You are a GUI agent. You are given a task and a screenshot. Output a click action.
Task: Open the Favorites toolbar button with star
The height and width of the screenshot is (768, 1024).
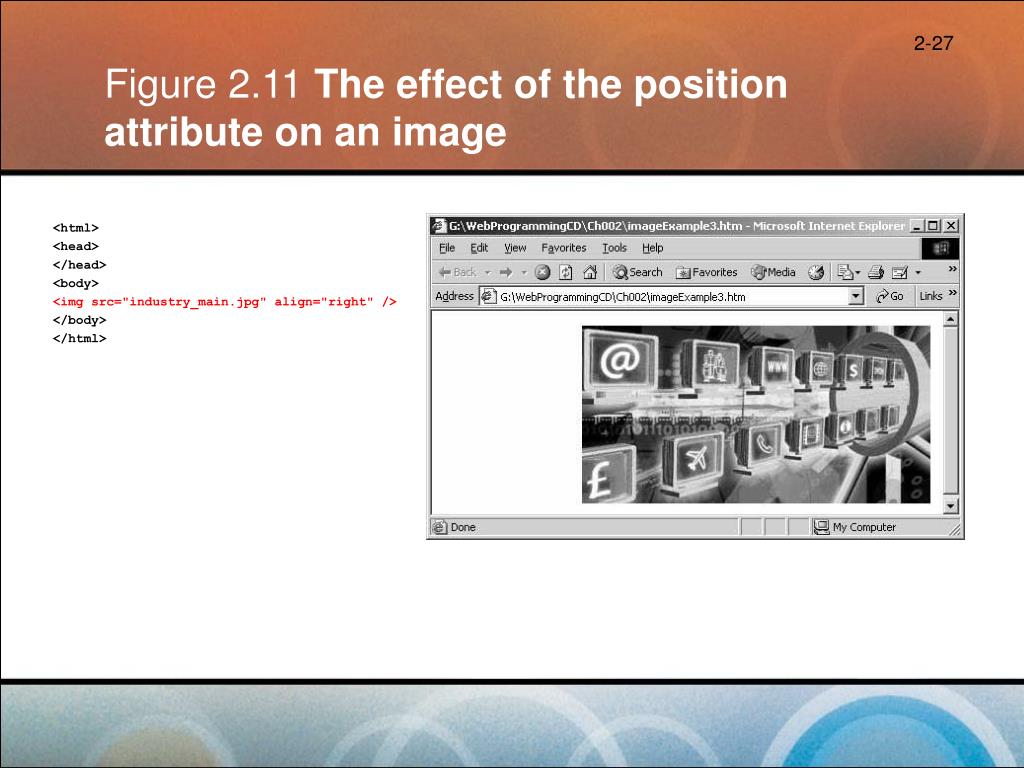(x=707, y=272)
